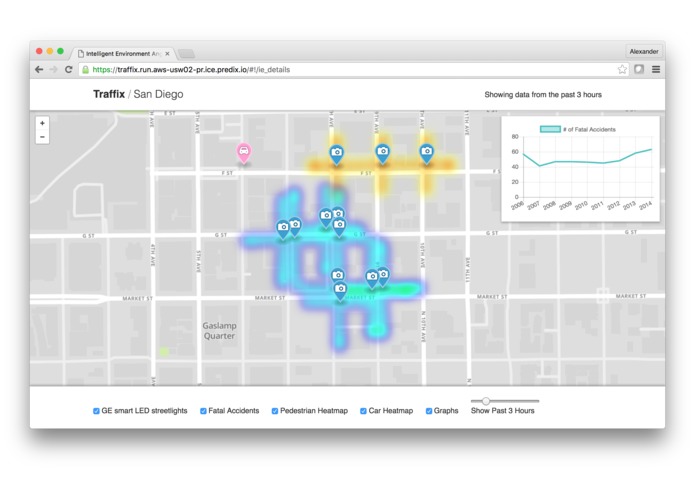Click the macOS yellow minimize button

(50, 51)
